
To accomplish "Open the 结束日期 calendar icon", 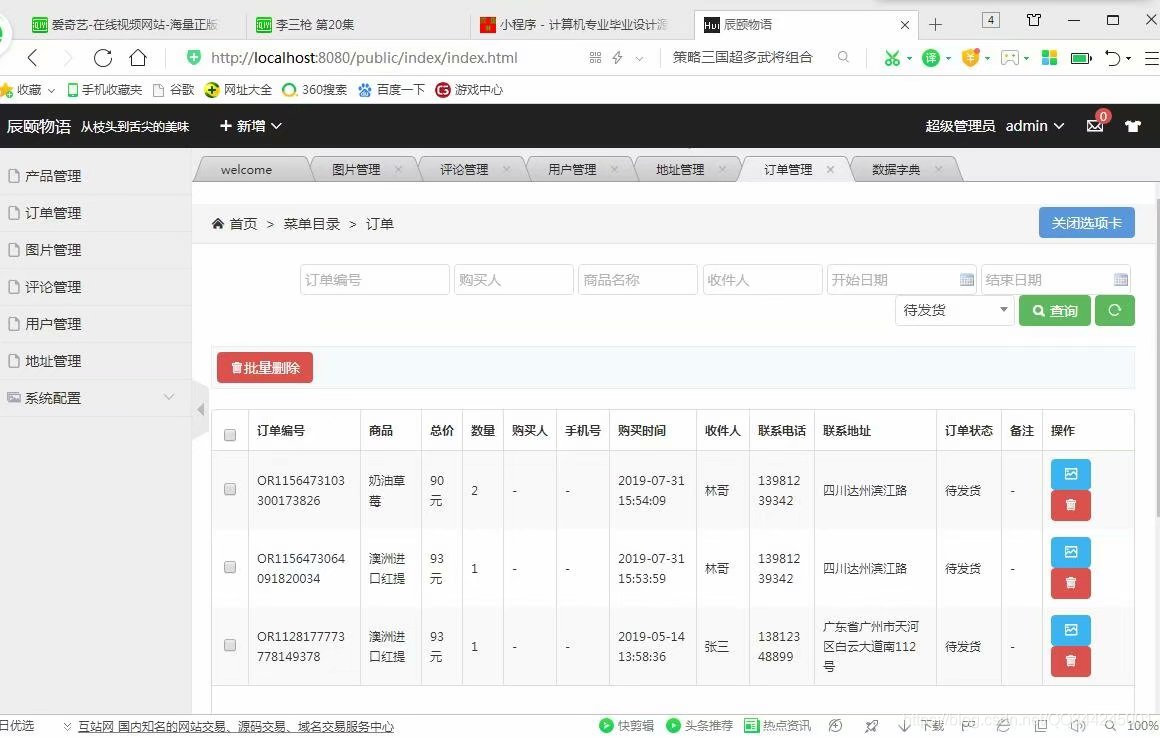I will [1121, 280].
